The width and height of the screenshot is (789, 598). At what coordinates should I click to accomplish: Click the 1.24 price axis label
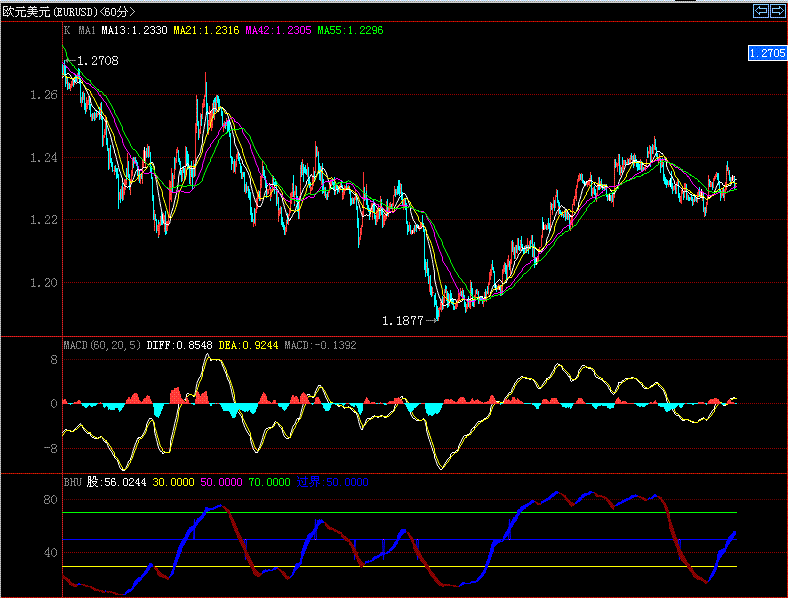[44, 158]
